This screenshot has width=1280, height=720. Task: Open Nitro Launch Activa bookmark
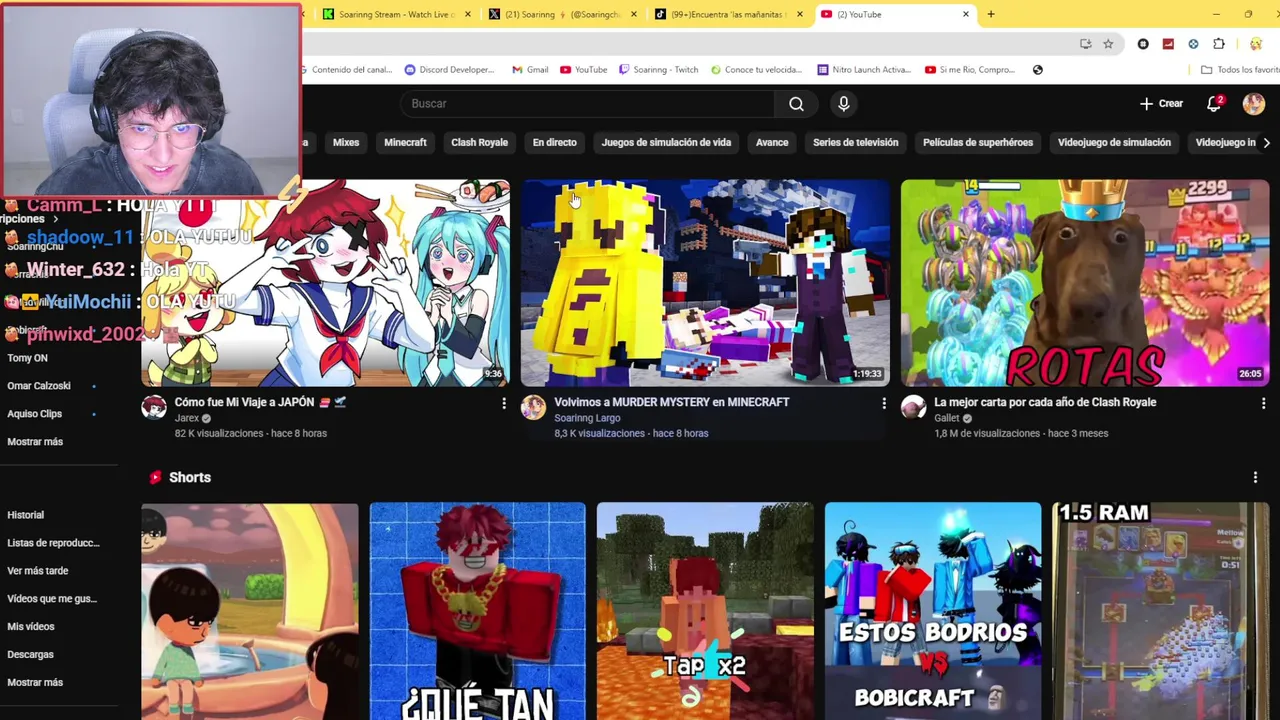click(x=864, y=70)
